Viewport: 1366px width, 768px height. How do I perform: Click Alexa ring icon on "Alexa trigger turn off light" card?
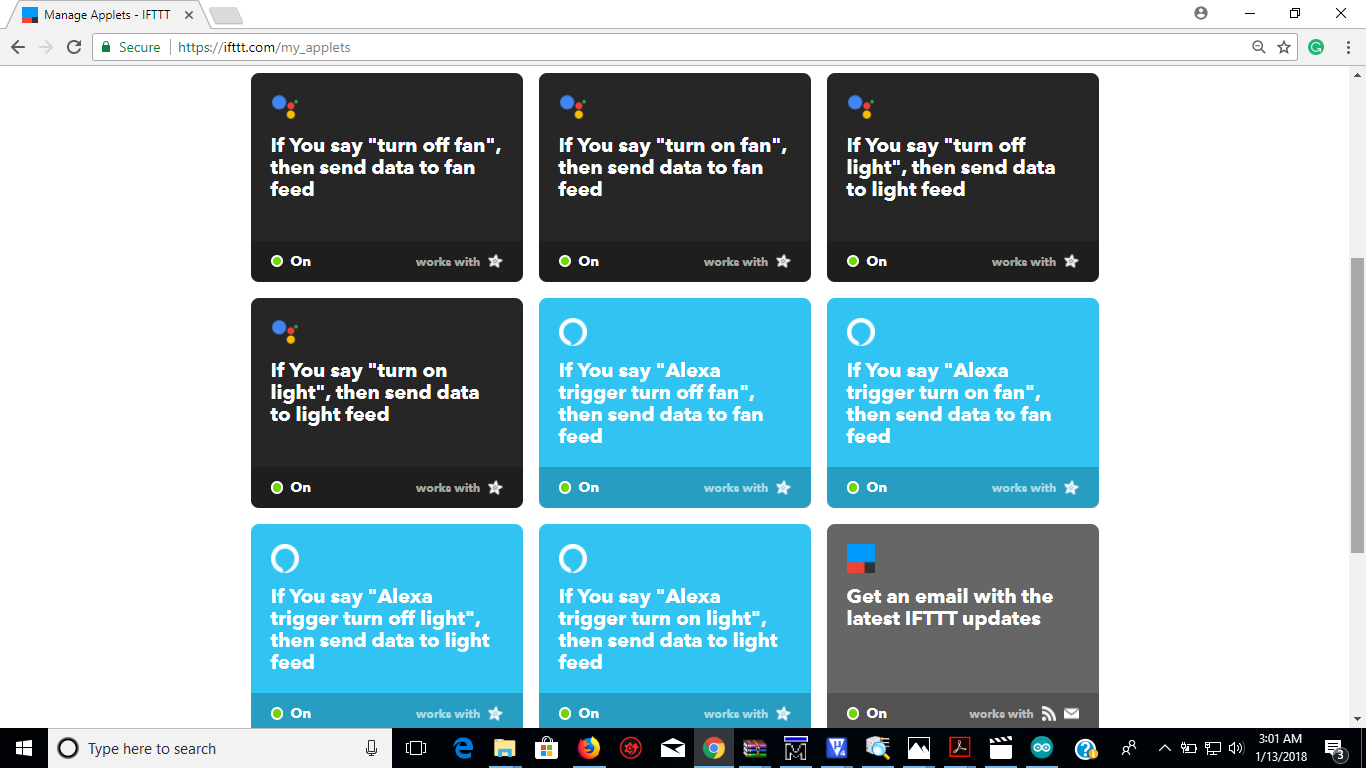click(x=285, y=558)
